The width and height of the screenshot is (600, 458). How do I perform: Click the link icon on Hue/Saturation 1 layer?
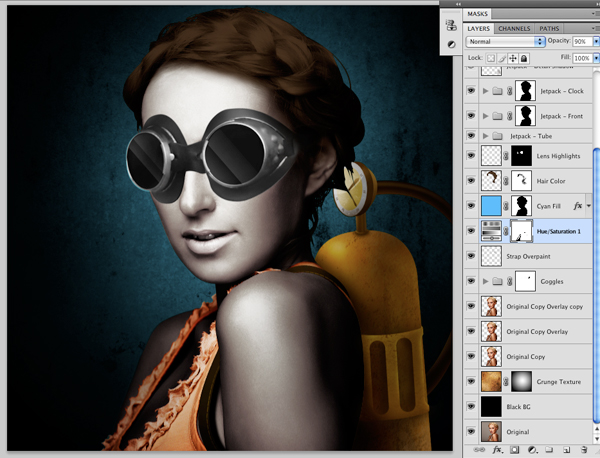pos(506,231)
